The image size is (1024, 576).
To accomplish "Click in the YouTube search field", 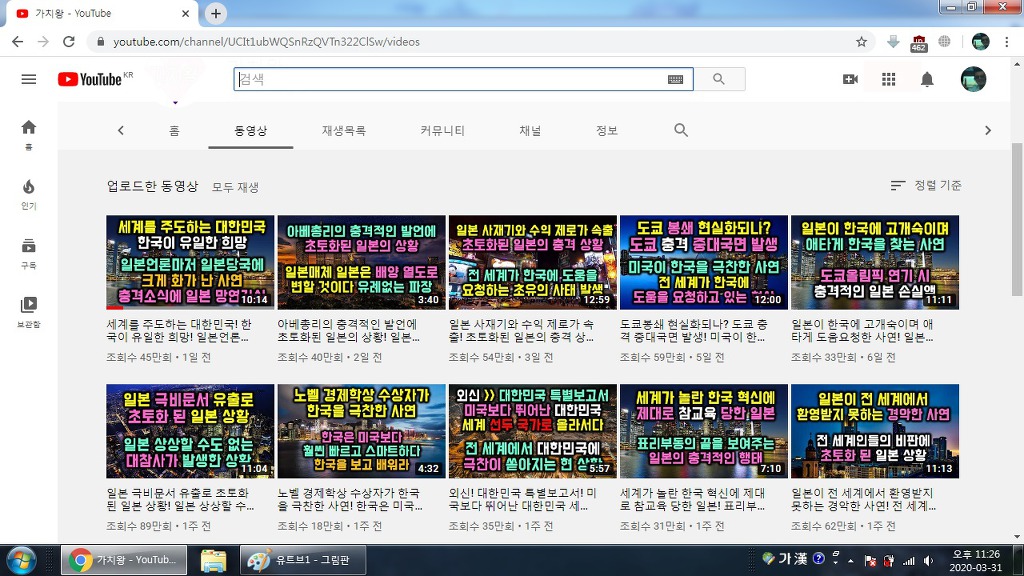I will coord(450,80).
